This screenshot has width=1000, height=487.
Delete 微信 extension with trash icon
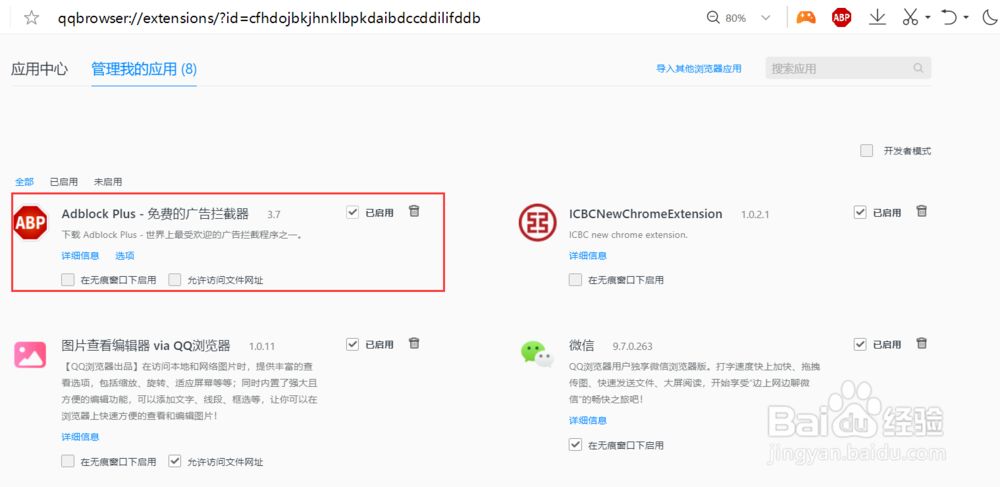(x=922, y=343)
